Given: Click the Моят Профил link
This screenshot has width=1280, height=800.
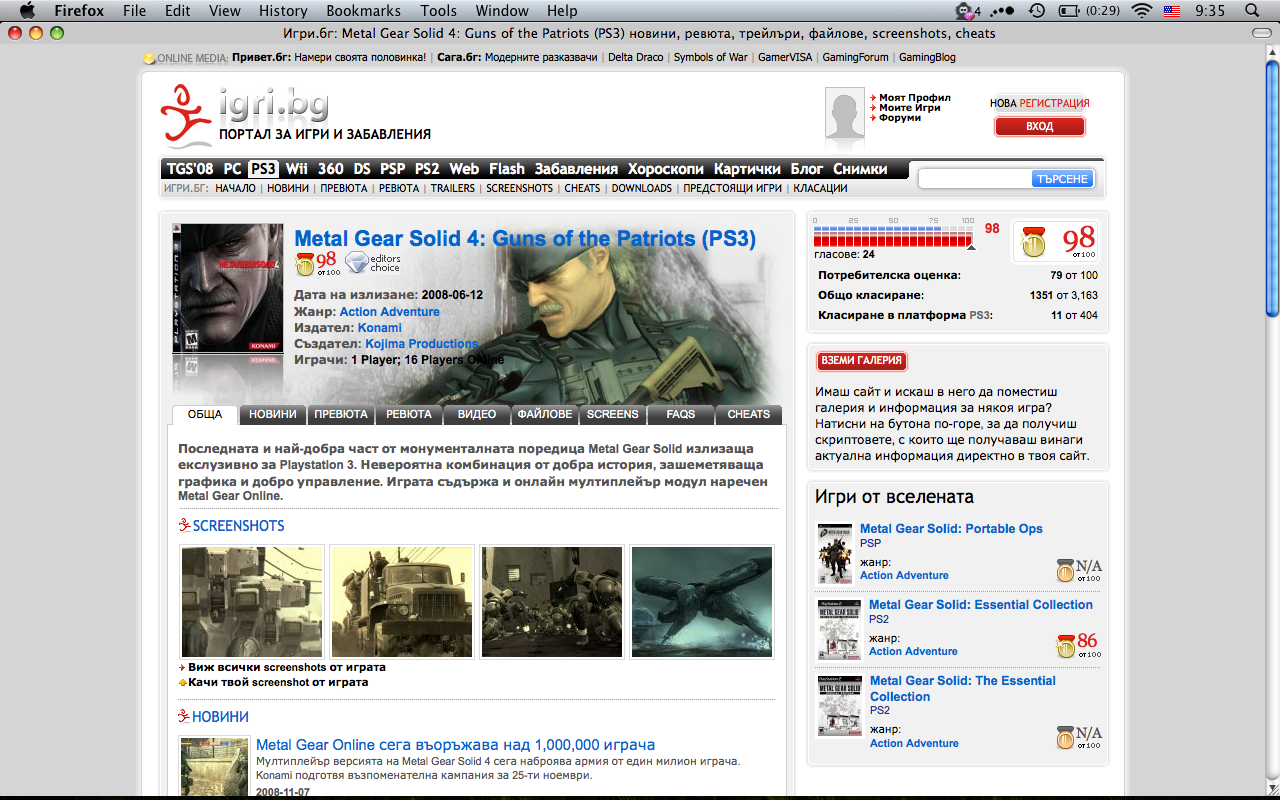Looking at the screenshot, I should (915, 98).
